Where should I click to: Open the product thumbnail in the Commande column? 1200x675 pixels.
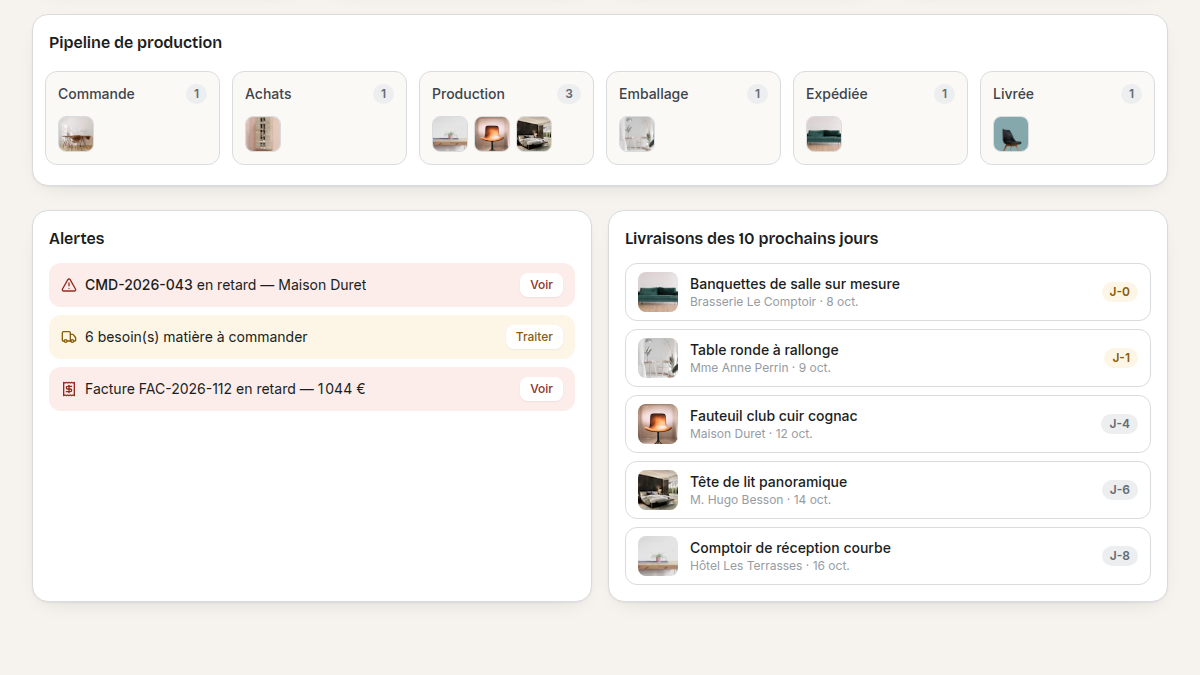click(x=76, y=134)
